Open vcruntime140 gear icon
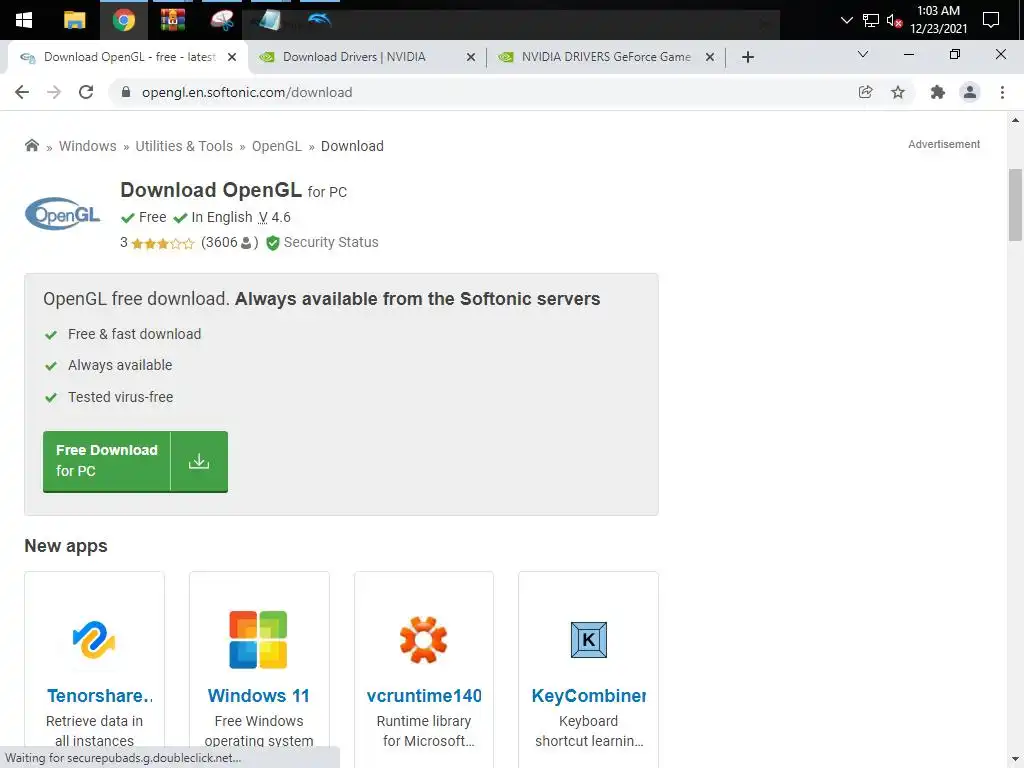This screenshot has width=1024, height=768. tap(423, 639)
